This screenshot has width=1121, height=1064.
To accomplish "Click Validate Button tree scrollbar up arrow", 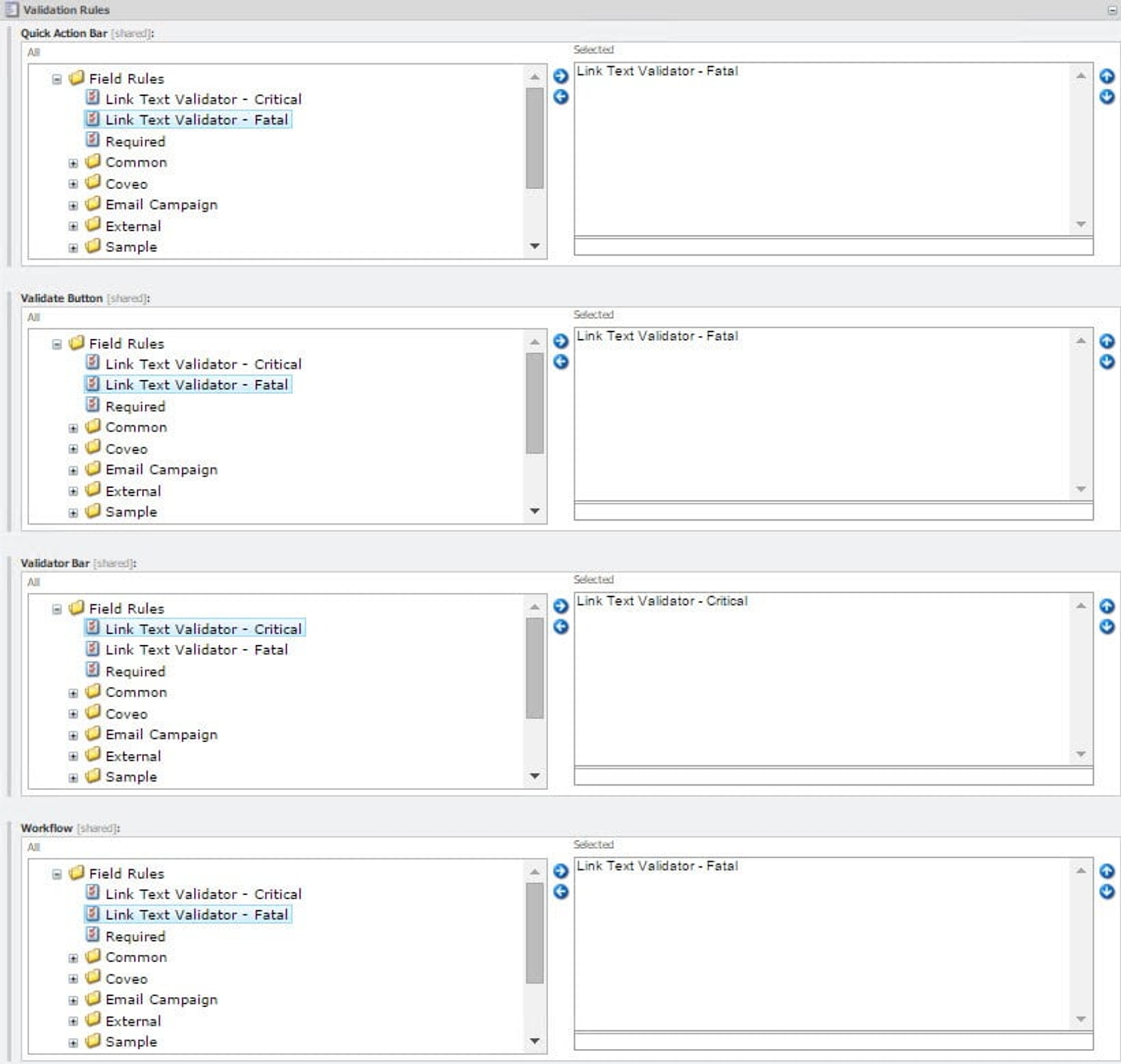I will (x=534, y=342).
